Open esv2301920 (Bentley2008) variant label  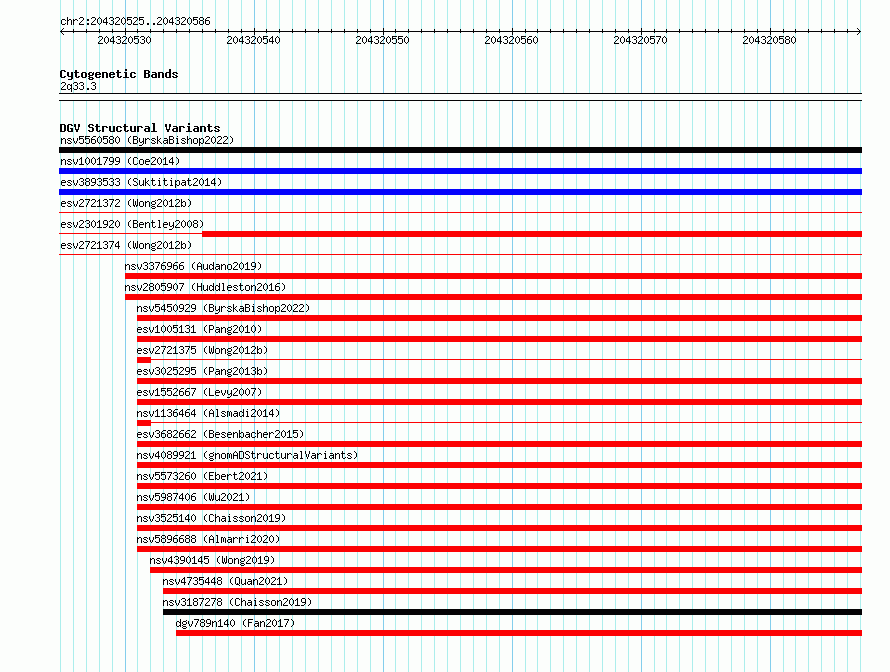[x=132, y=224]
